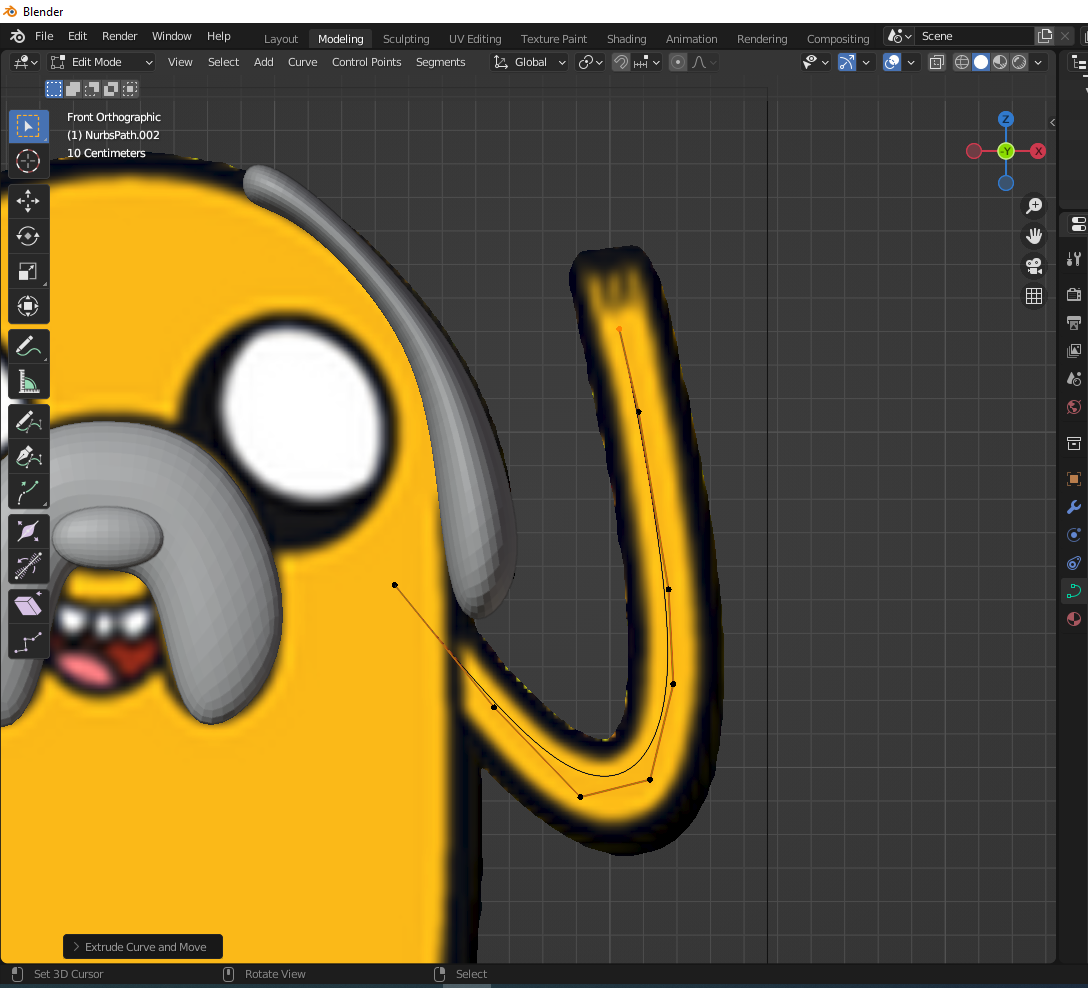Open Modifier properties blue wrench tab
The width and height of the screenshot is (1088, 988).
point(1074,507)
